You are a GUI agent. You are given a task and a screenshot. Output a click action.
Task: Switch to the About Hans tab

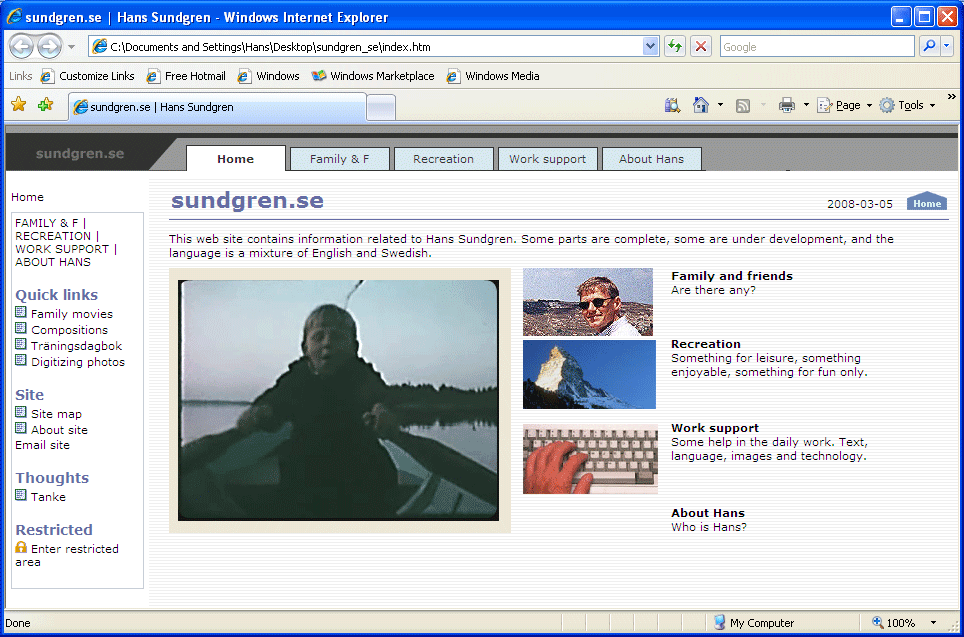[x=651, y=159]
